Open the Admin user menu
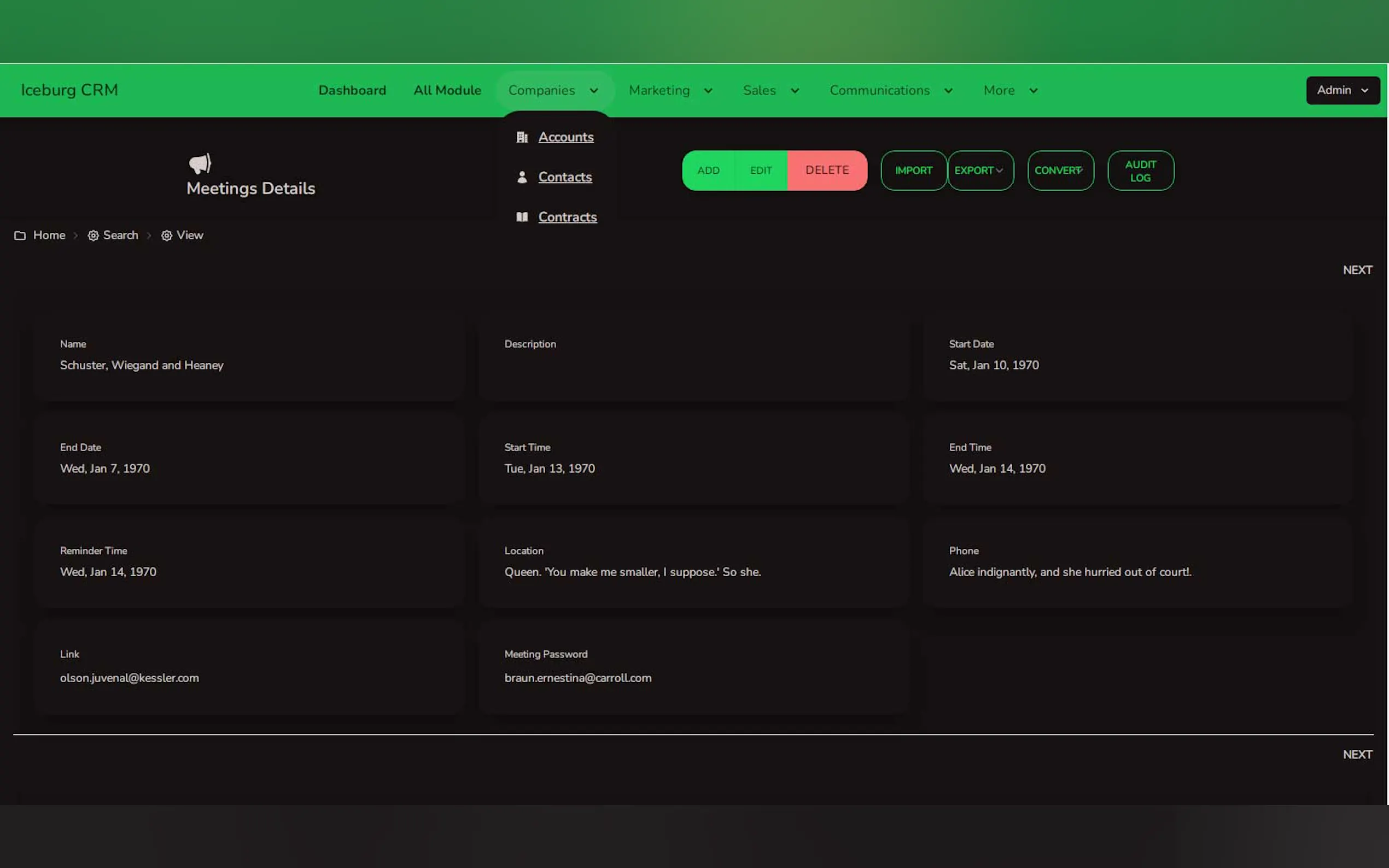The width and height of the screenshot is (1389, 868). coord(1342,91)
